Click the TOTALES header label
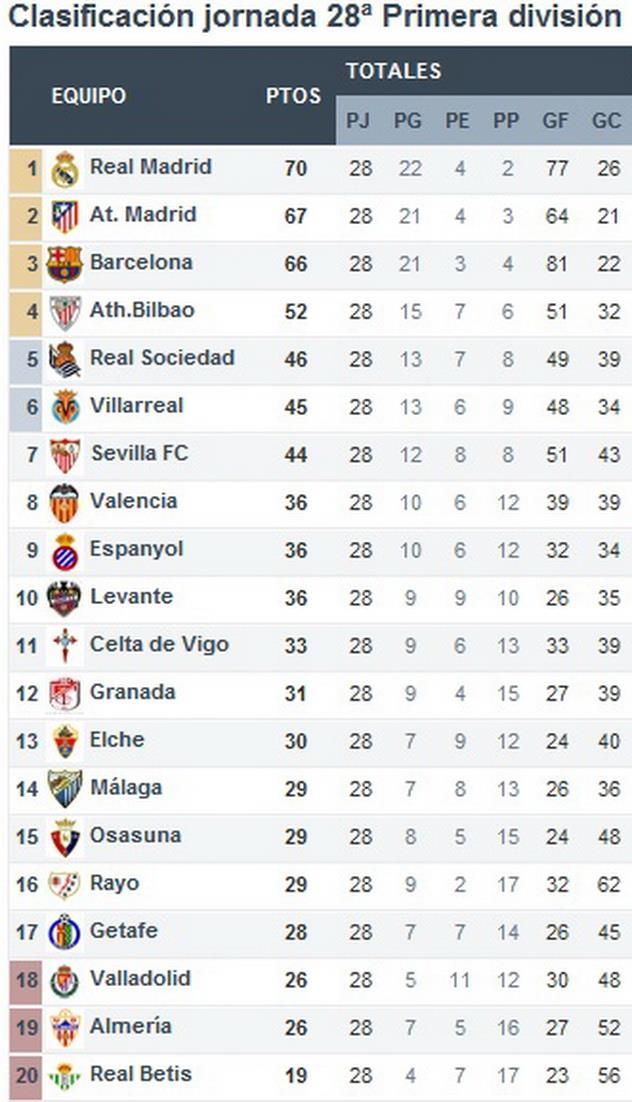 393,71
